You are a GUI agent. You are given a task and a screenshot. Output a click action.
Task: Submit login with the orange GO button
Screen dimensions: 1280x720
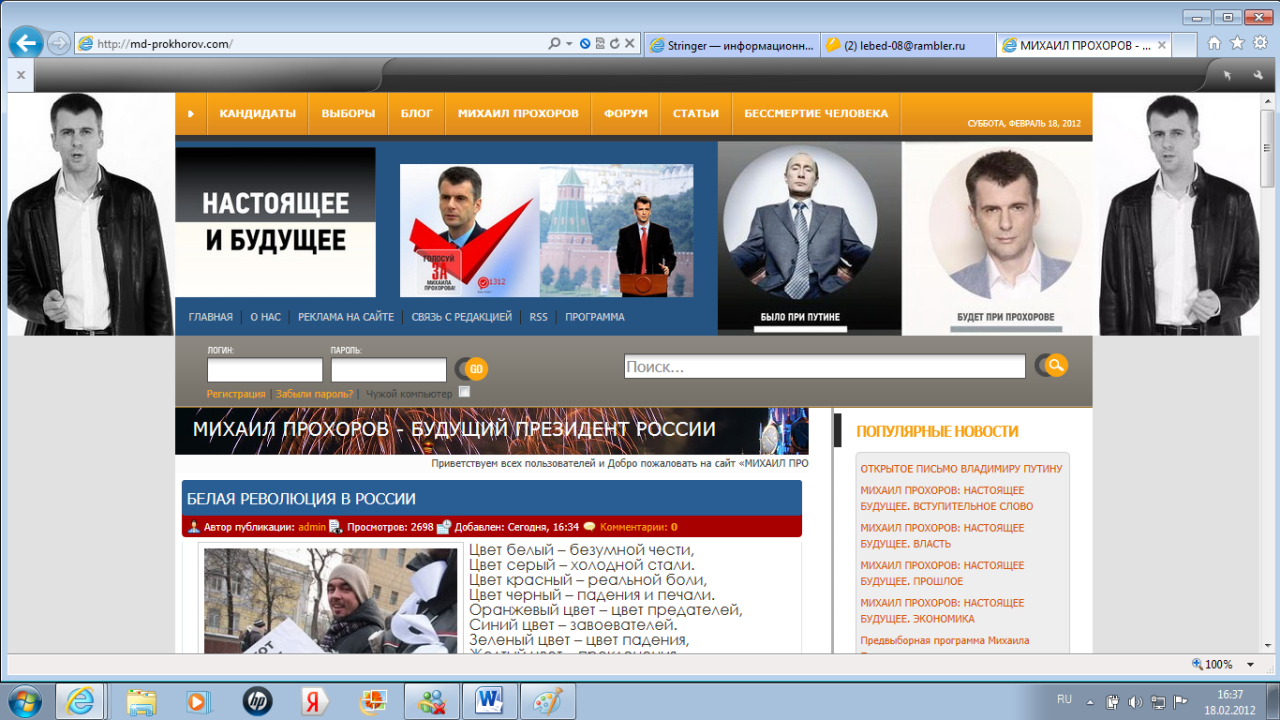472,369
